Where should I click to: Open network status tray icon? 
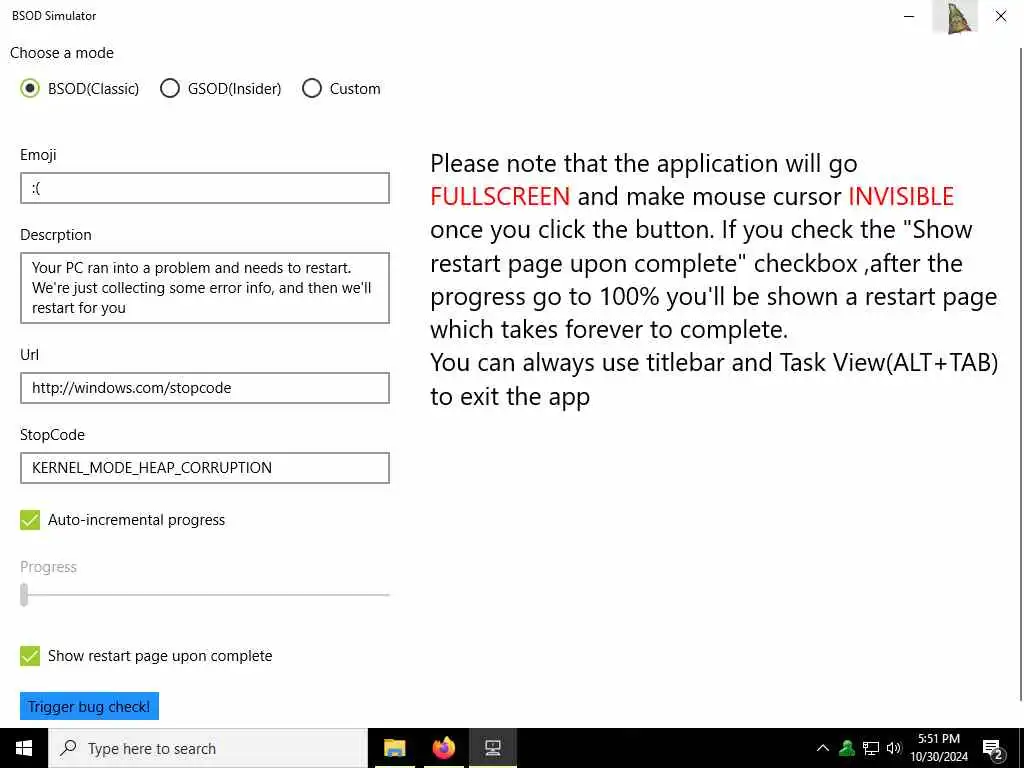[871, 748]
